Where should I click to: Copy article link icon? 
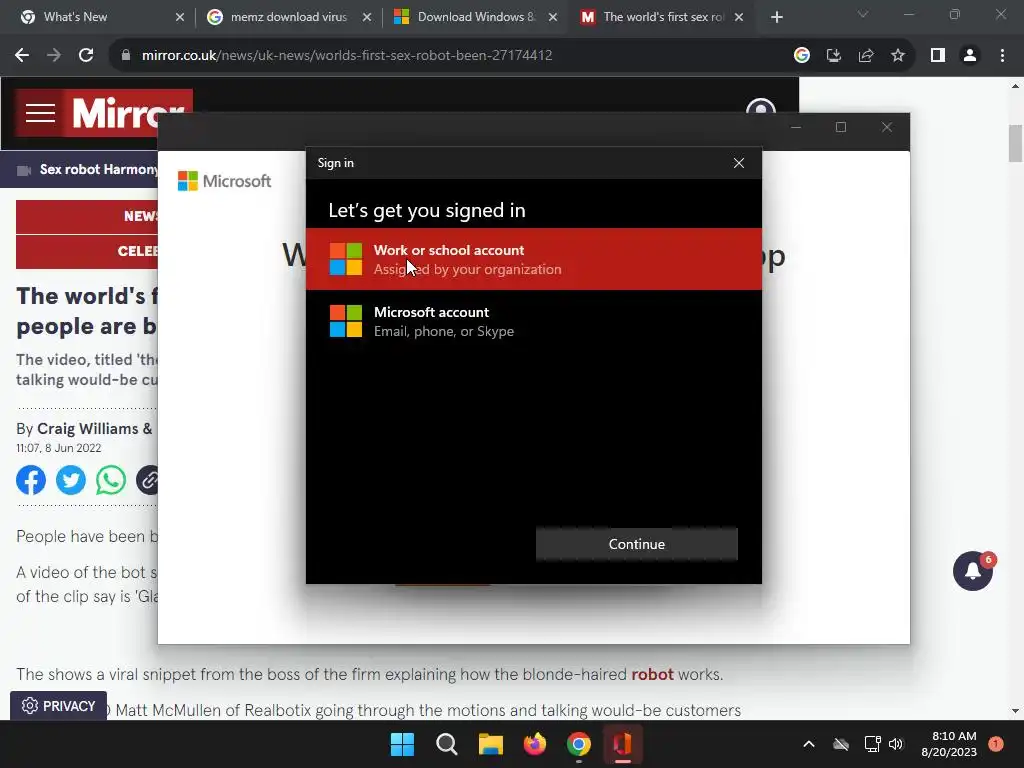148,481
